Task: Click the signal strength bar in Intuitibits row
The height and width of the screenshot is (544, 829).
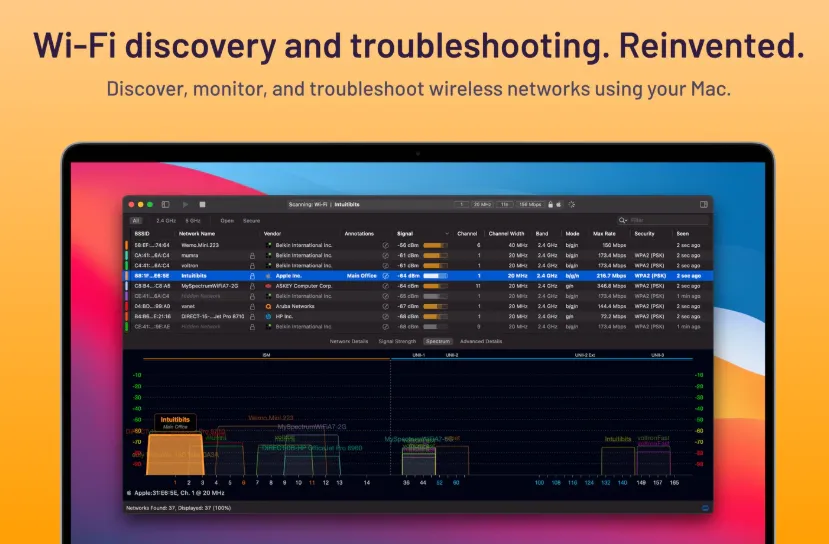Action: (435, 276)
